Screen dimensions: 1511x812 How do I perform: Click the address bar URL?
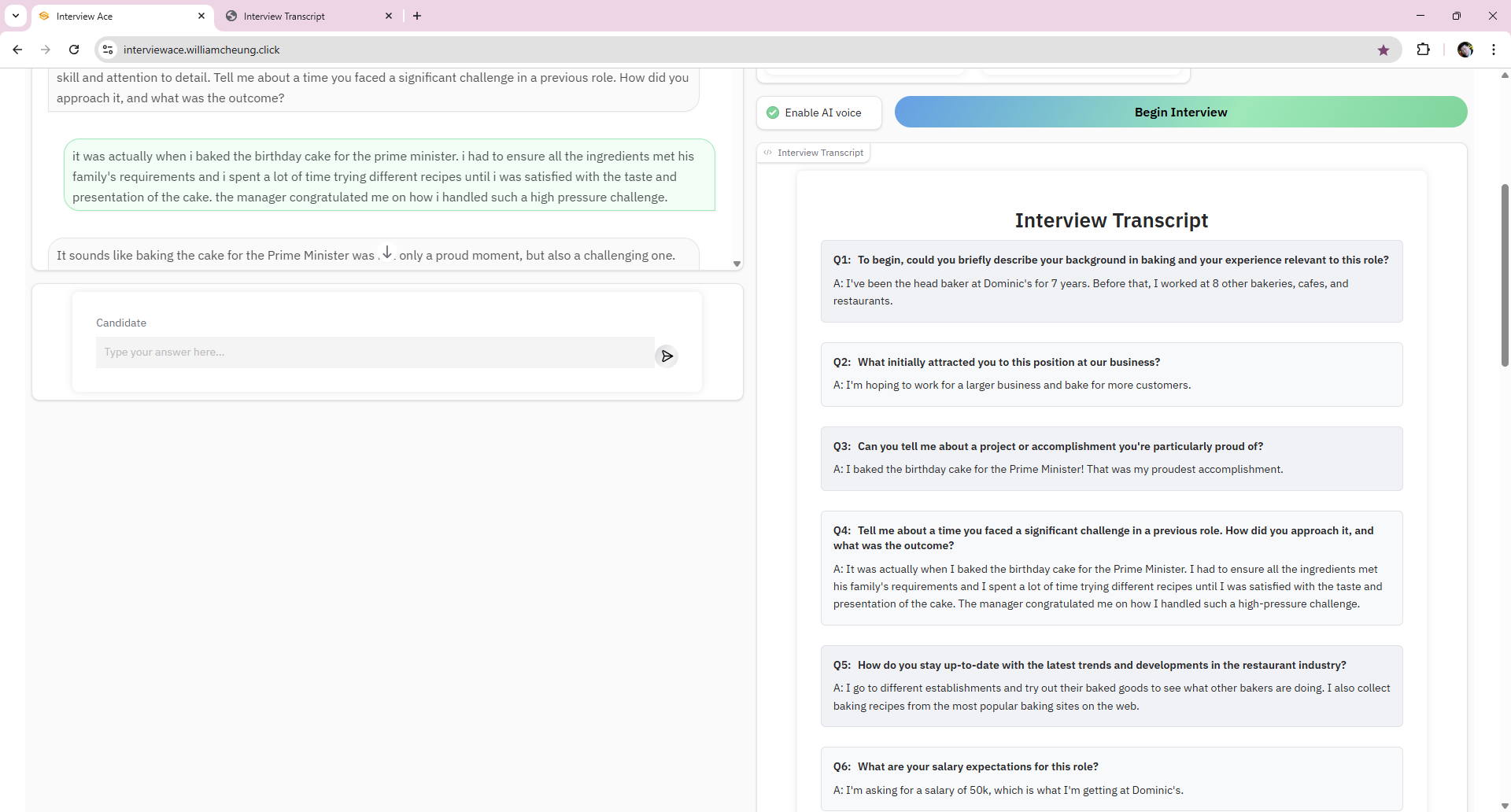[x=201, y=50]
